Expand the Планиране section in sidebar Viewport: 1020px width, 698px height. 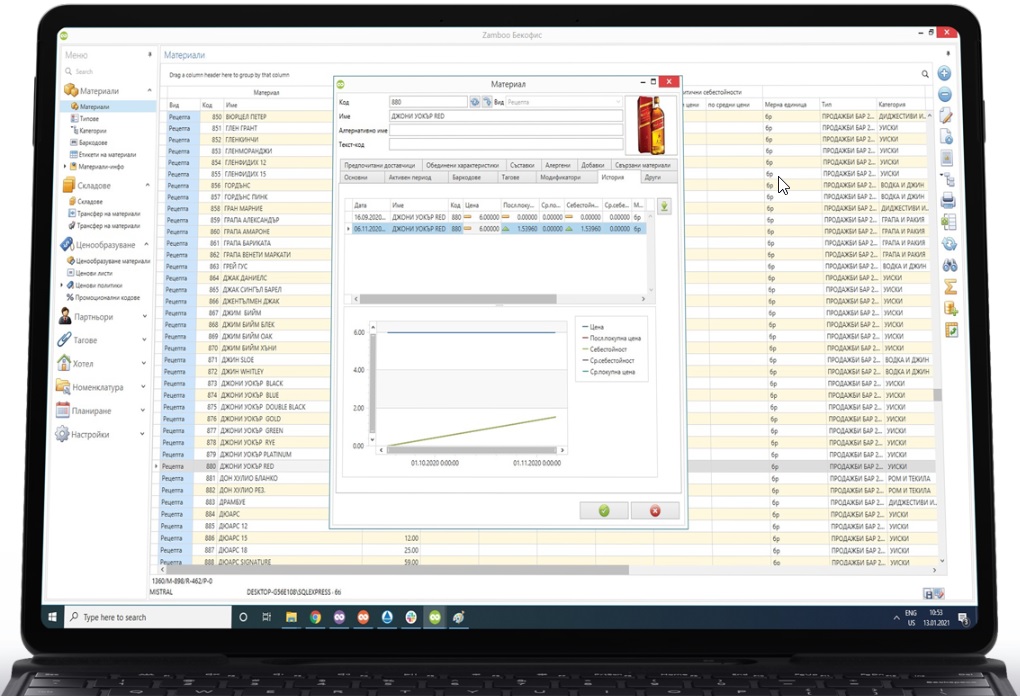pos(142,410)
